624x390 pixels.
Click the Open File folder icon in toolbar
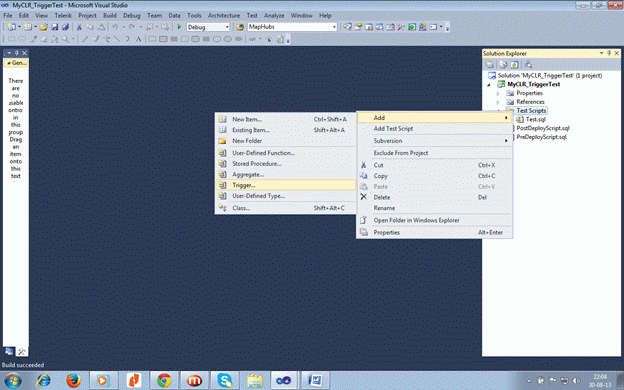(x=44, y=27)
